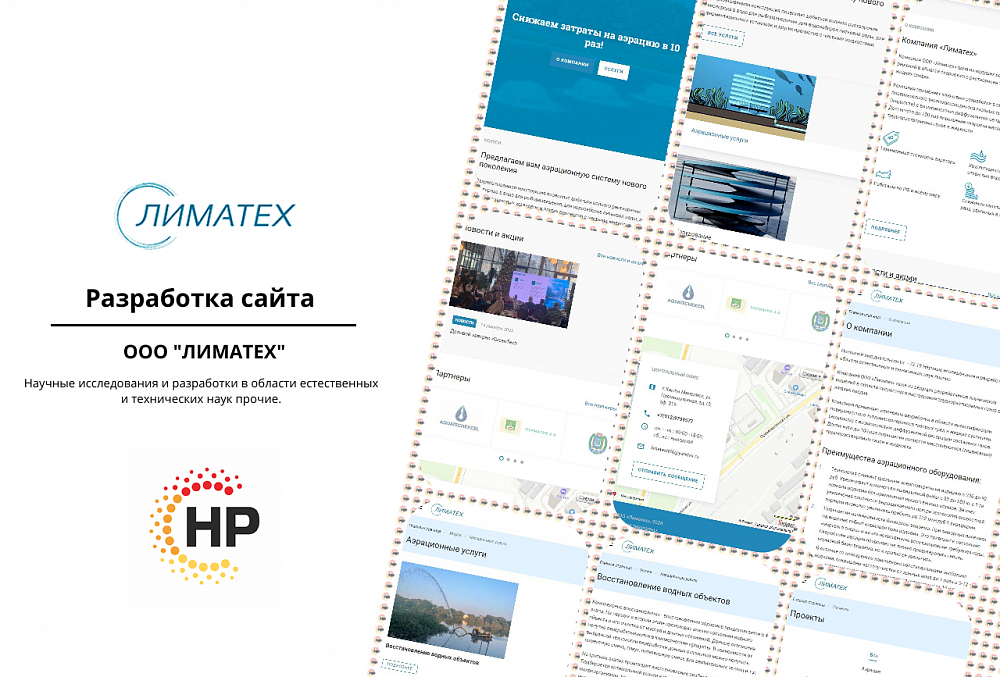Click the coin stack savings icon

(971, 191)
